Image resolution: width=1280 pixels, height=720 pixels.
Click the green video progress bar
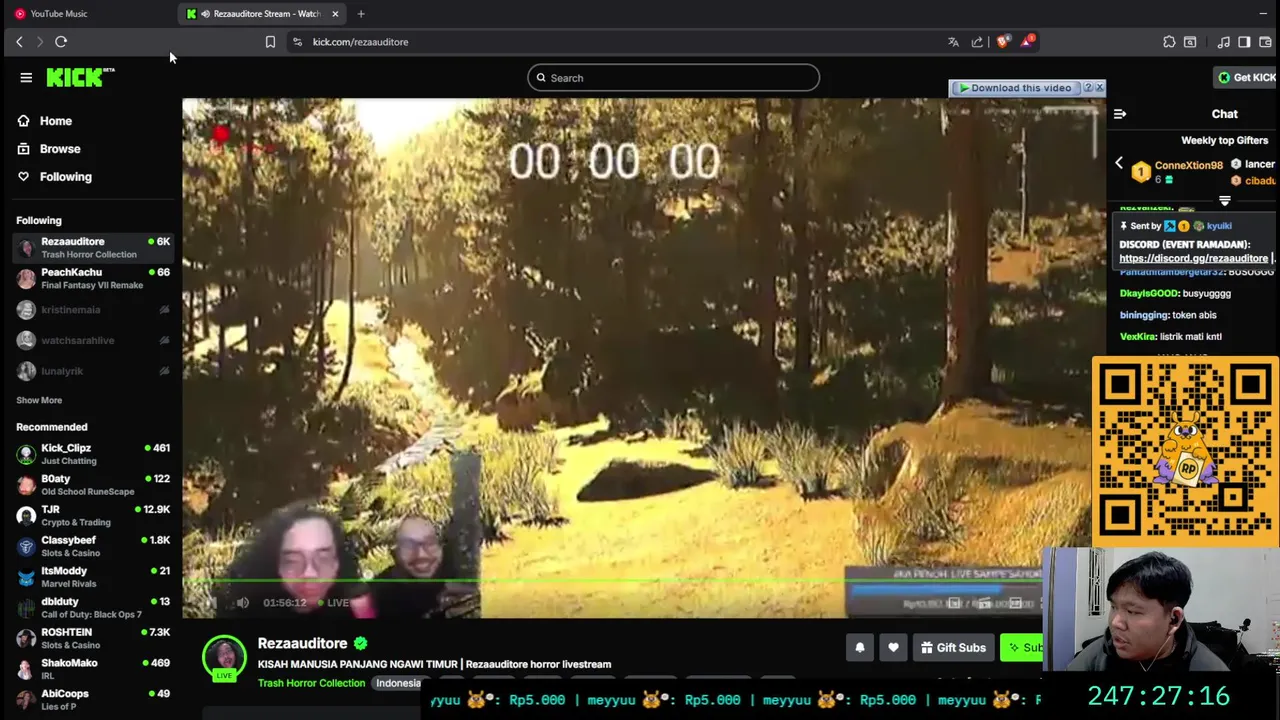click(610, 580)
